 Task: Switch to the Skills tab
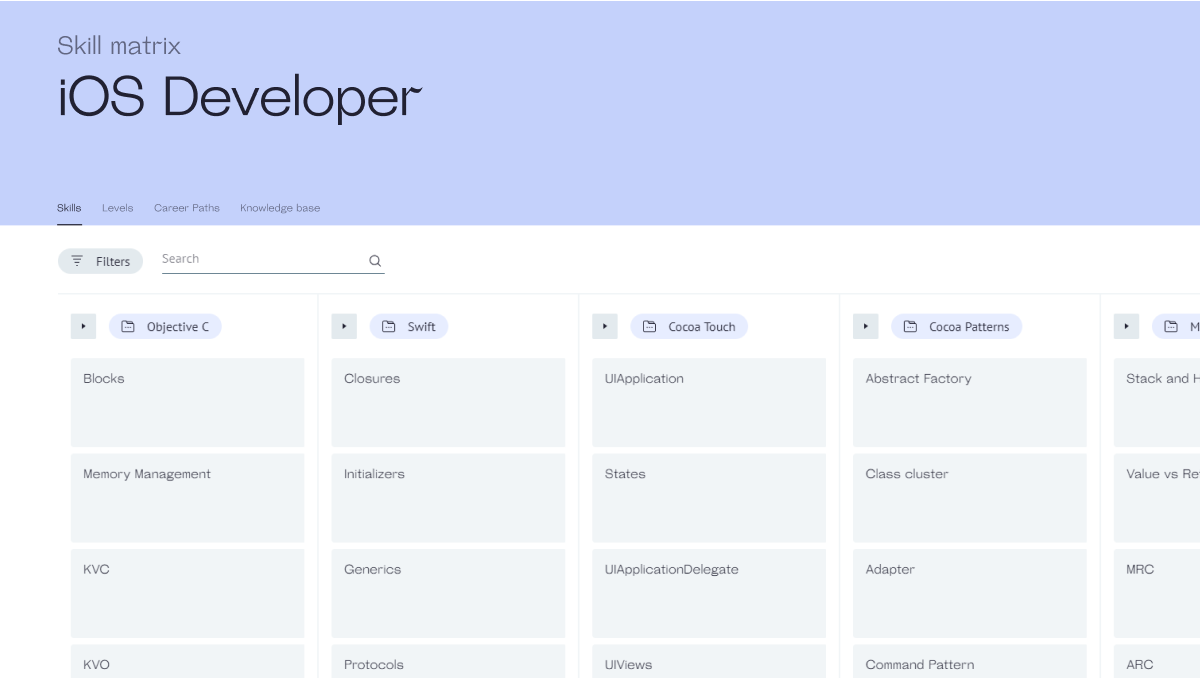(69, 208)
